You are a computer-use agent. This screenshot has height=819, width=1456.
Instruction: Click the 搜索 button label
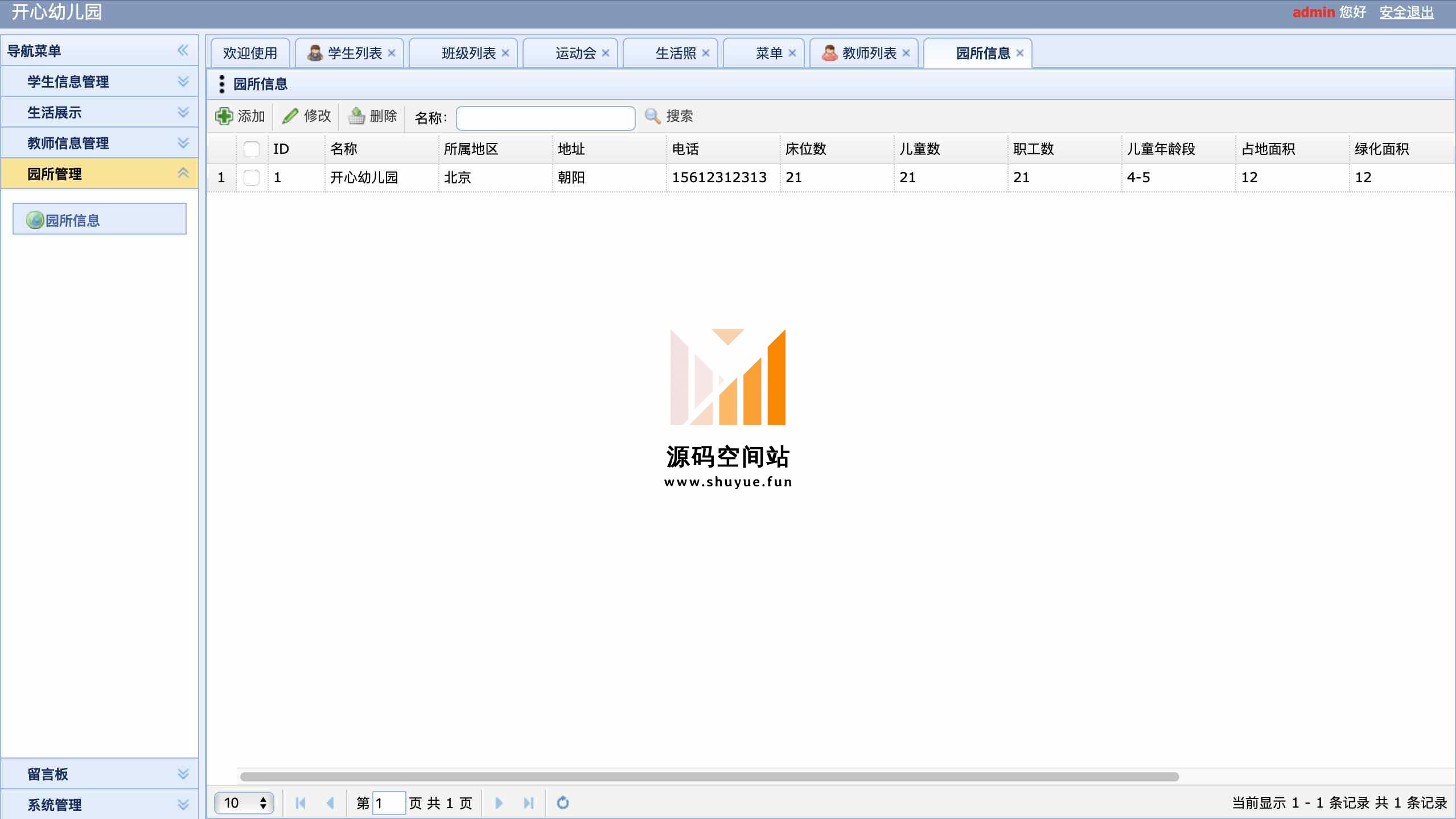680,116
